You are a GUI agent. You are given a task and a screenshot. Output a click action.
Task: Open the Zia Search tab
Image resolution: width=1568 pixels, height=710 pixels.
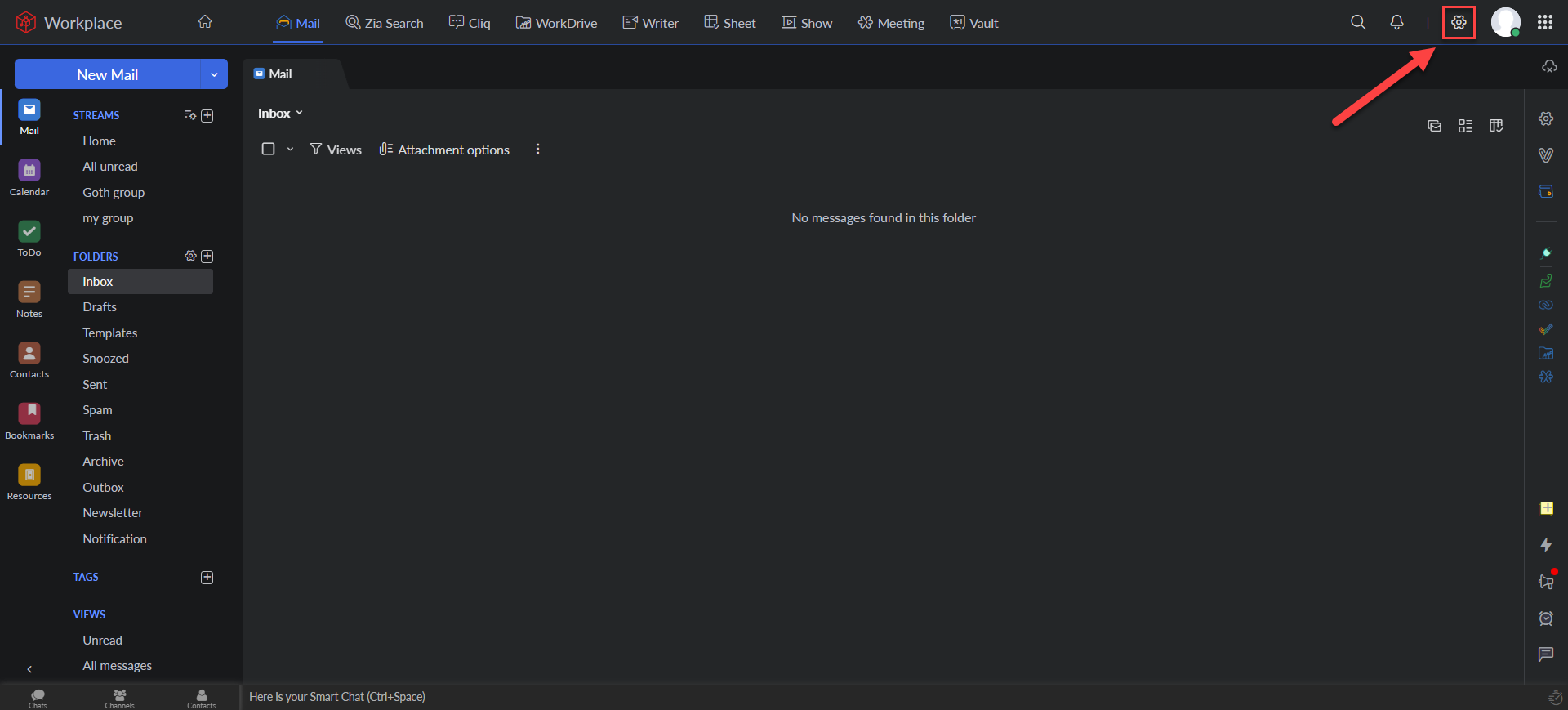click(x=385, y=23)
